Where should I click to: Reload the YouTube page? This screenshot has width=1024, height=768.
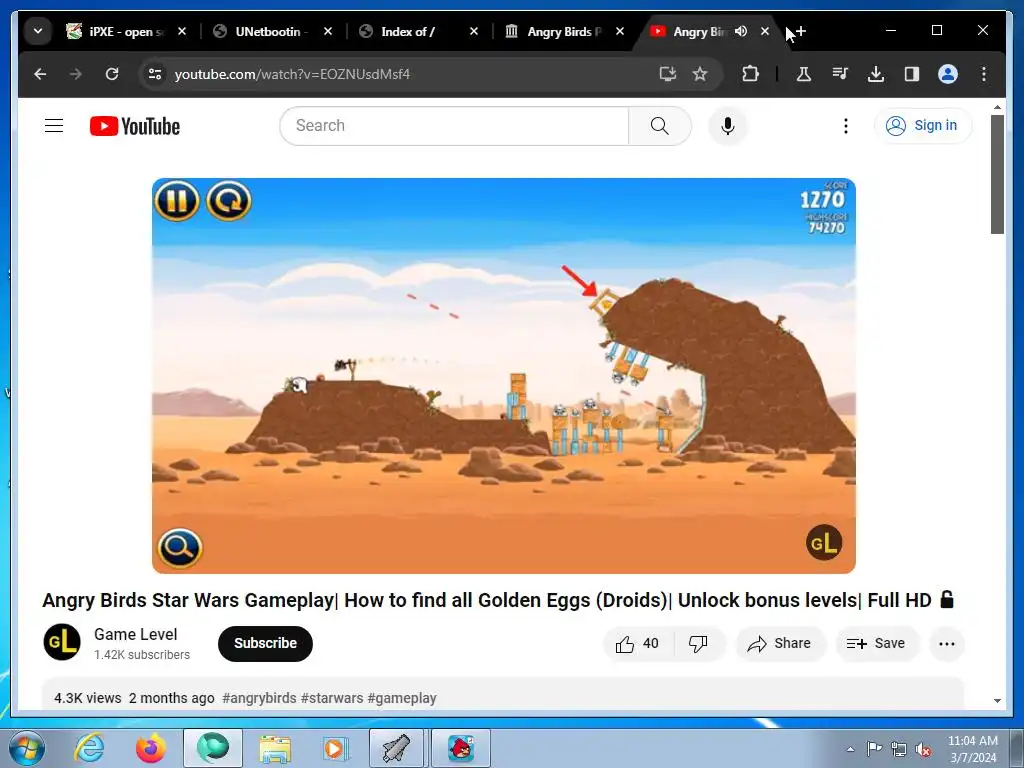(112, 74)
